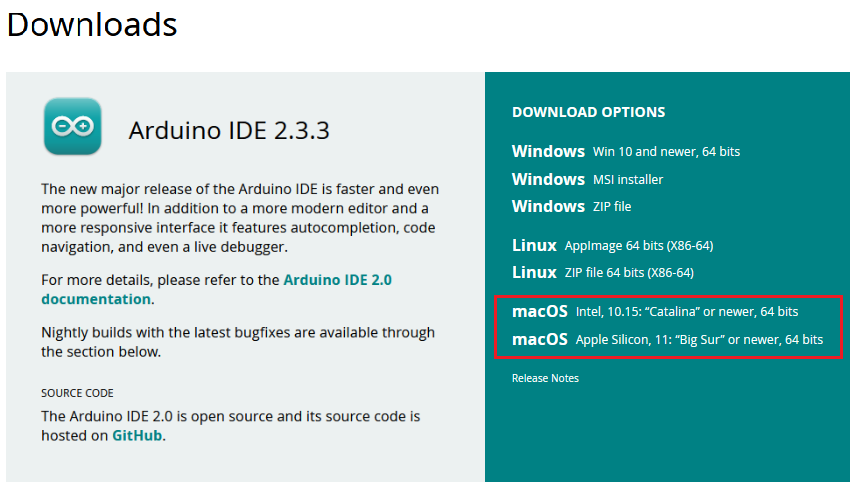Click the bold Windows label for MSI installer
Image resolution: width=850 pixels, height=482 pixels.
click(x=548, y=179)
